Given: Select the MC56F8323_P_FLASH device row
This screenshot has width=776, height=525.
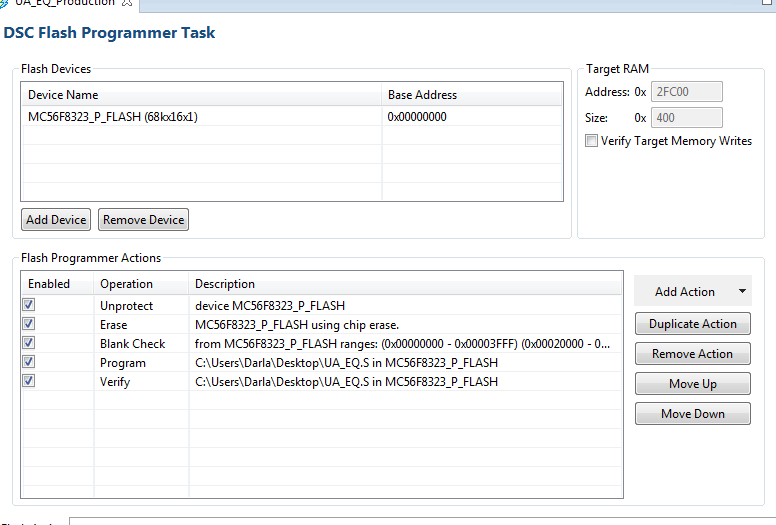Looking at the screenshot, I should (x=113, y=116).
